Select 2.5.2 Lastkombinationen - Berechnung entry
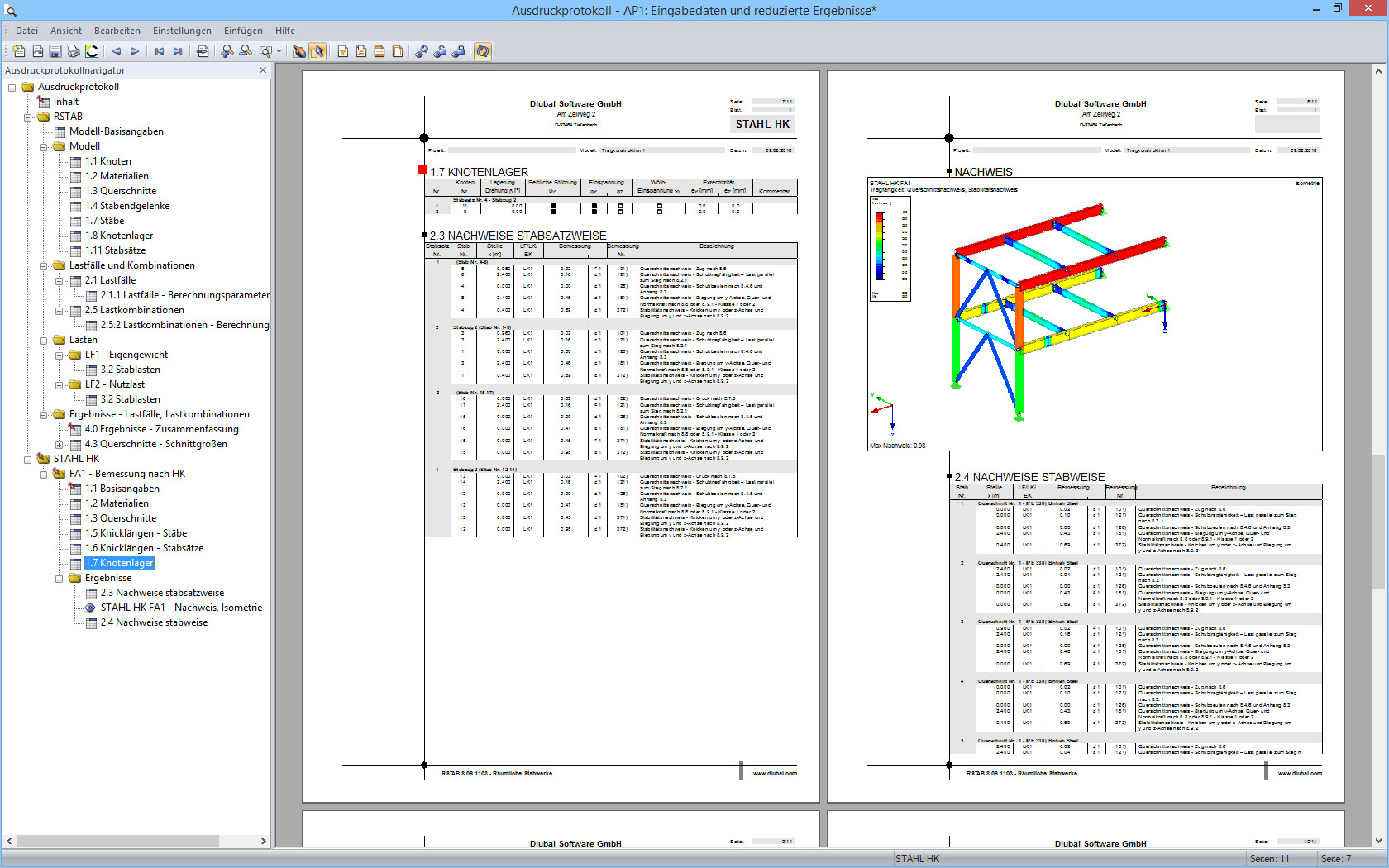Screen dimensions: 1389x868 185,325
